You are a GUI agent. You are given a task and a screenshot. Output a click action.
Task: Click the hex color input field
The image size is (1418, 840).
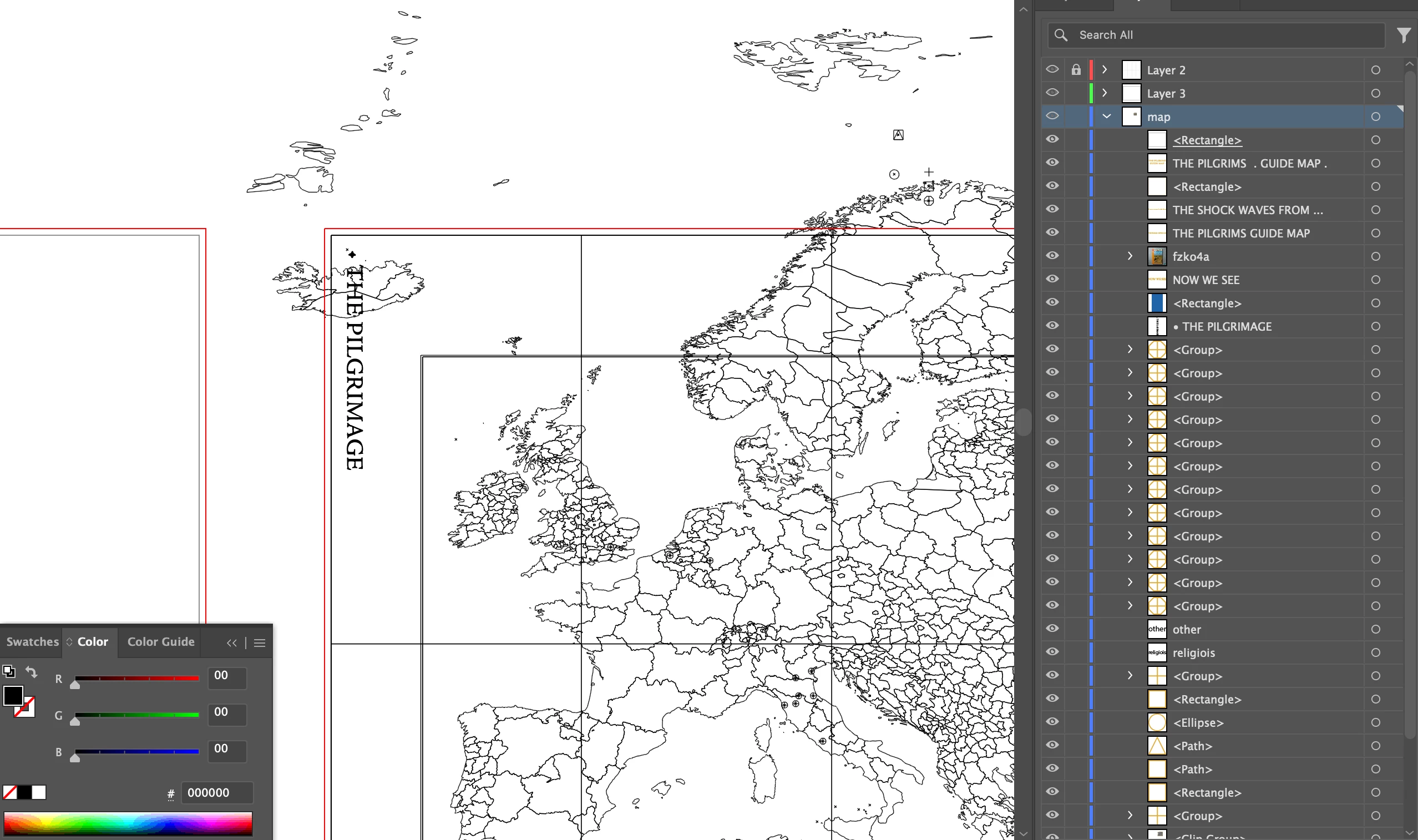tap(217, 793)
